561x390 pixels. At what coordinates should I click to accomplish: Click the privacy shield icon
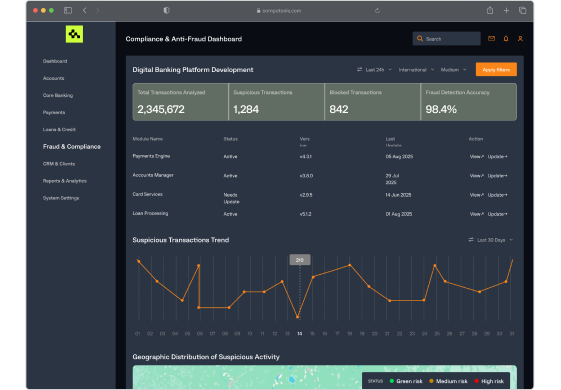pos(166,10)
